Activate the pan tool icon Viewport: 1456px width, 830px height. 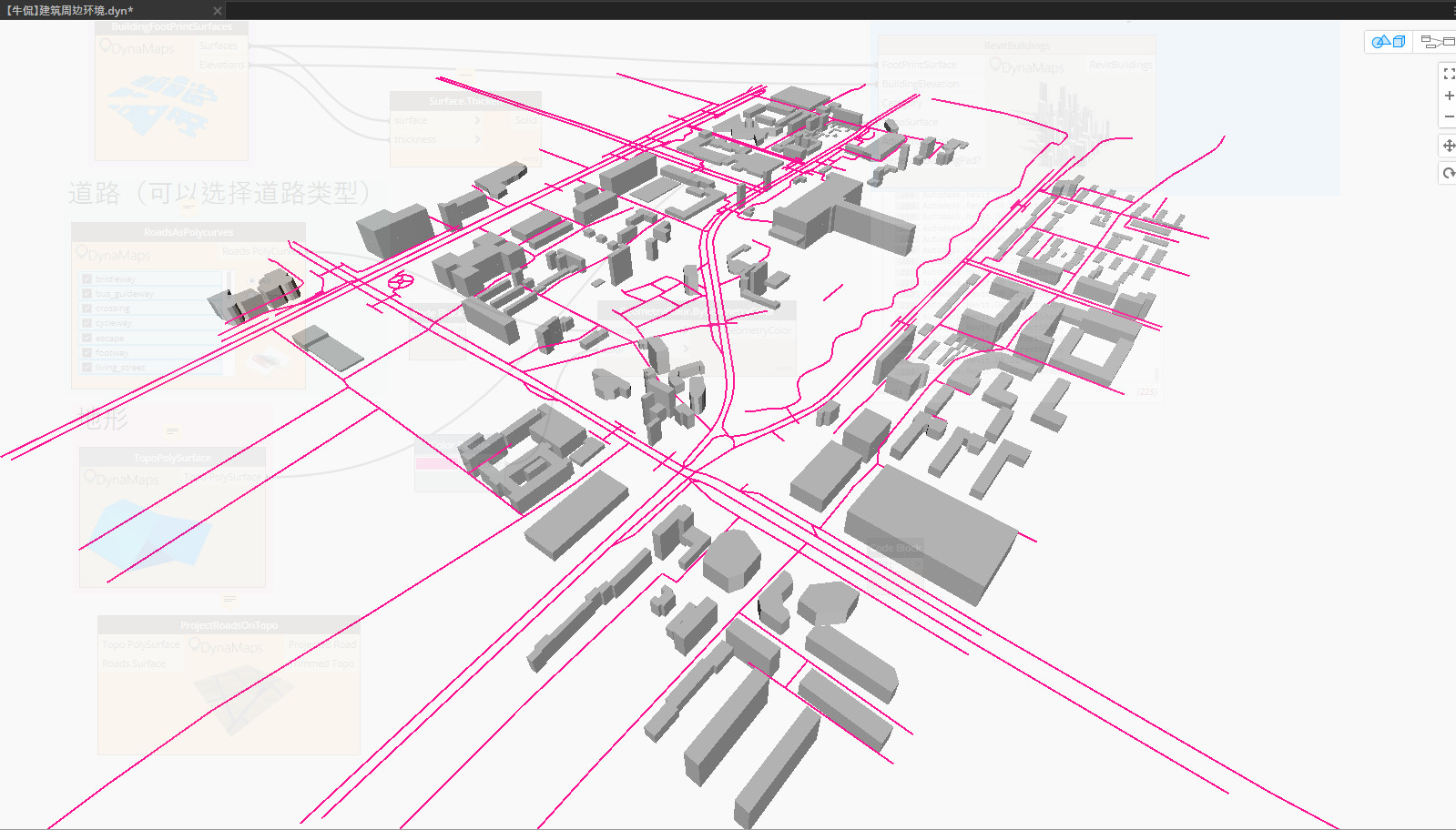[x=1449, y=146]
